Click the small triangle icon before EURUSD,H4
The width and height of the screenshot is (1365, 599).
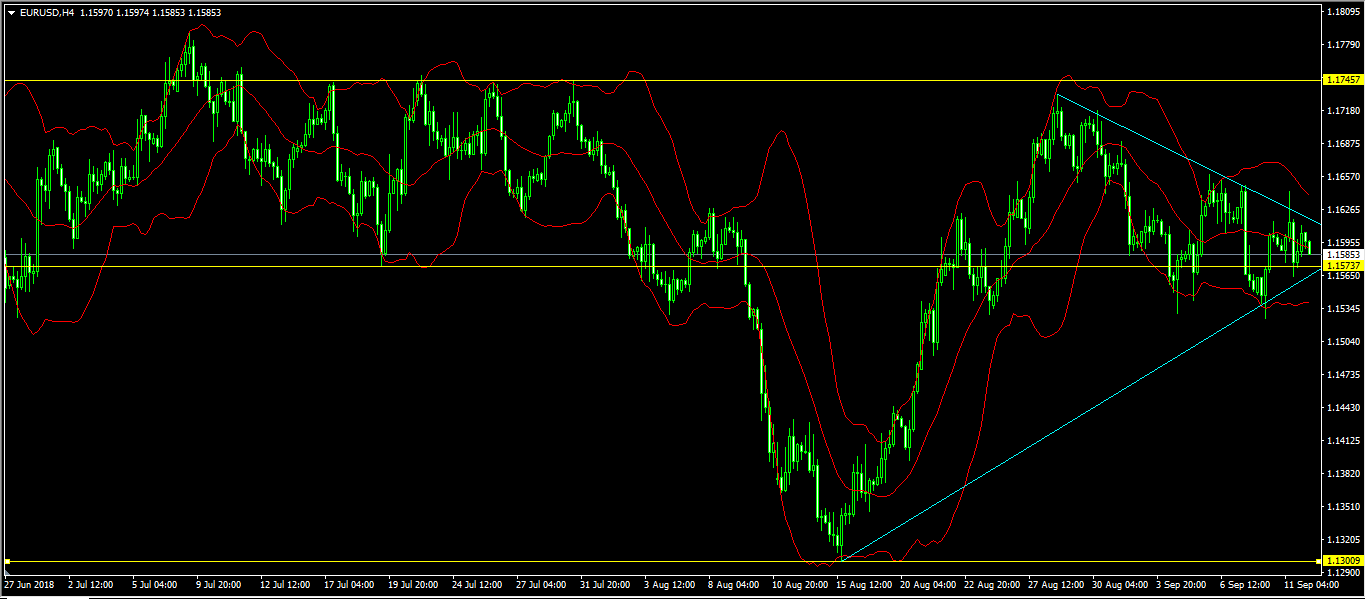tap(11, 13)
